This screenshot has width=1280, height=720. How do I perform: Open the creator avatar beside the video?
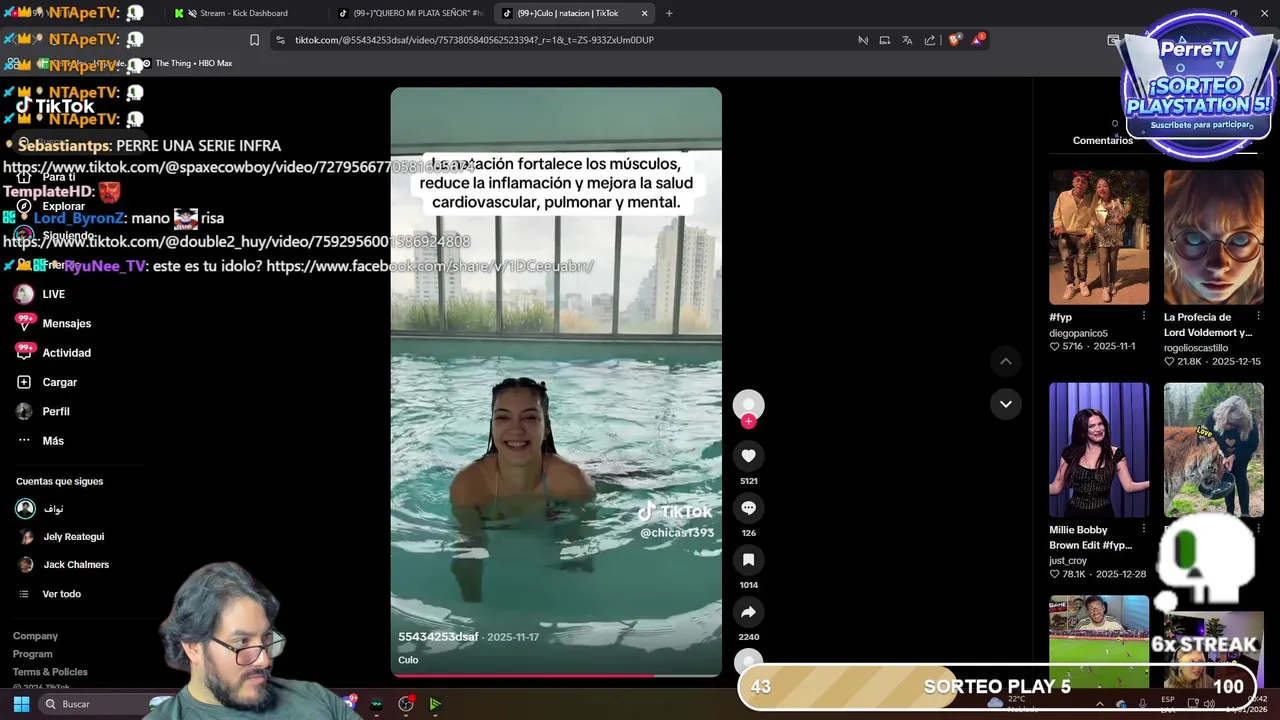pyautogui.click(x=748, y=405)
